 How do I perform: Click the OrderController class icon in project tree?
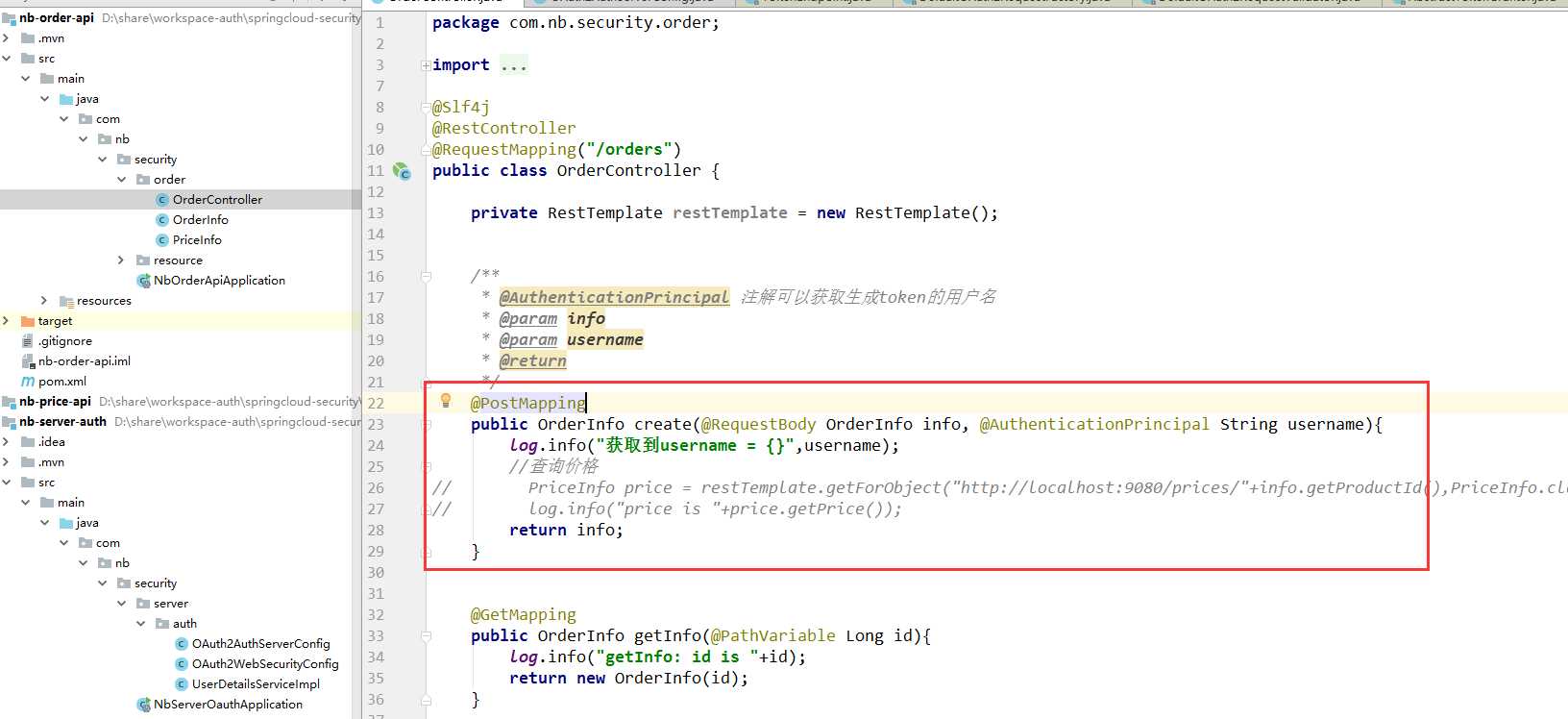[x=162, y=200]
